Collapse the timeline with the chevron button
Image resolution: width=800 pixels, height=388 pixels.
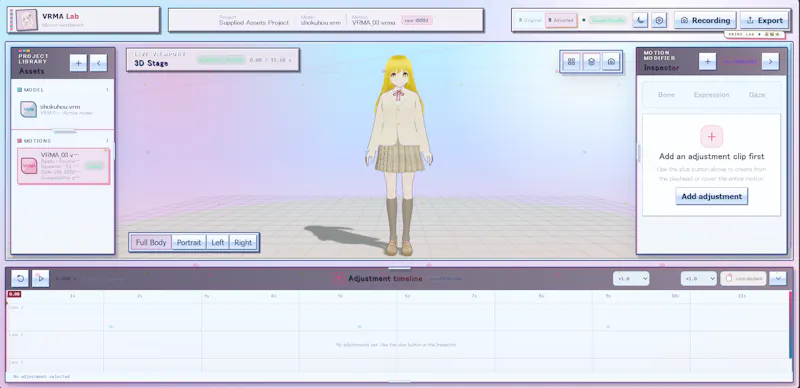[778, 279]
